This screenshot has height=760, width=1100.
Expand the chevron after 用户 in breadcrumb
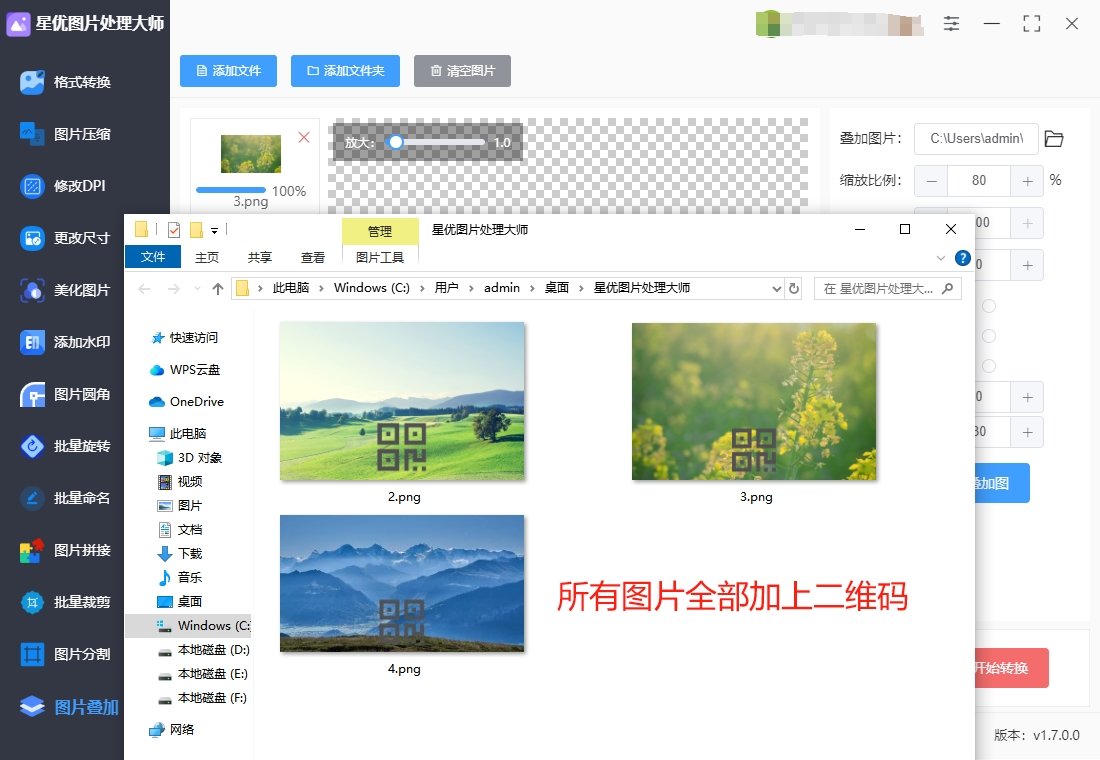(471, 288)
